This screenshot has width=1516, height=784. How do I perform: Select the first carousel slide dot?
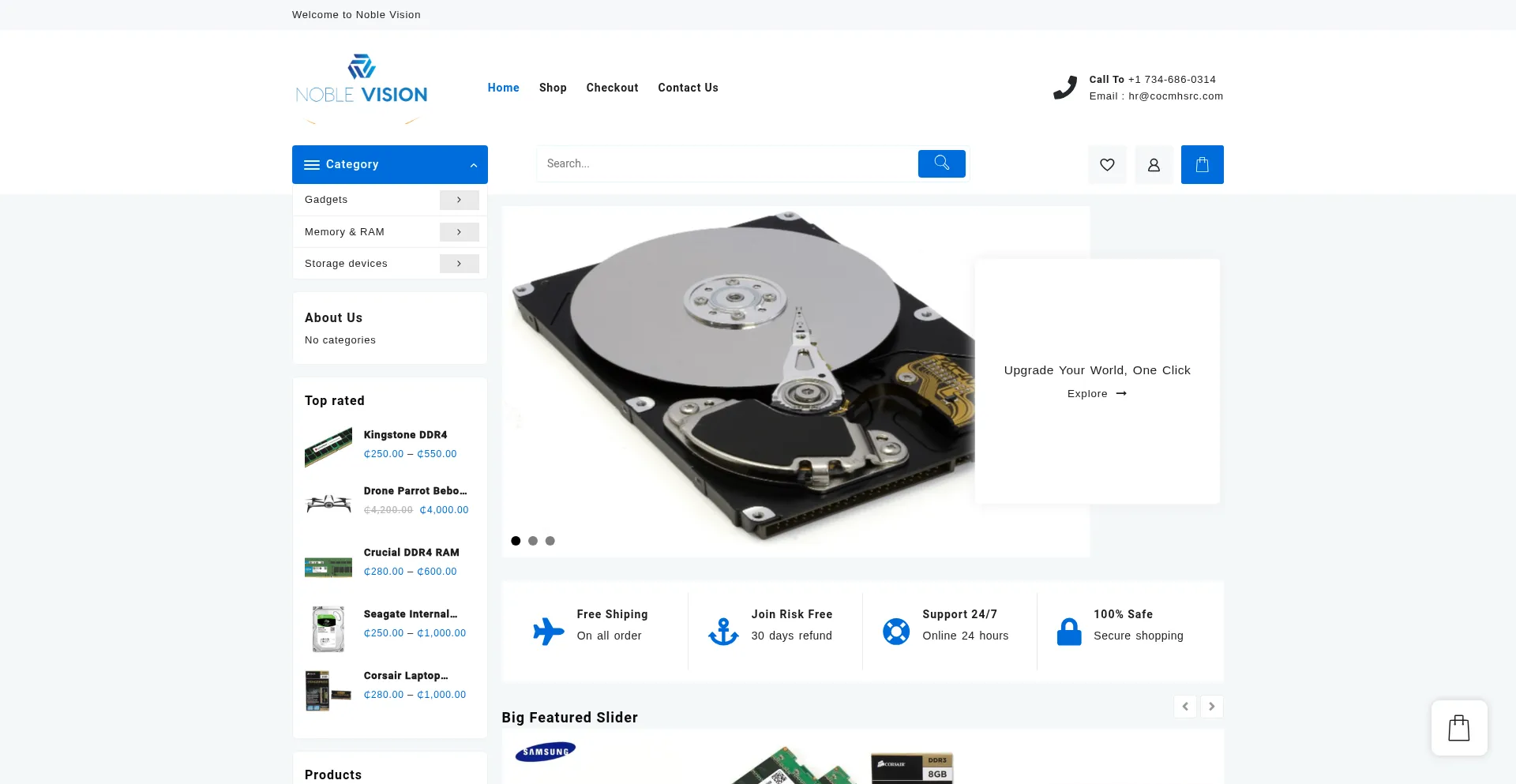coord(516,541)
